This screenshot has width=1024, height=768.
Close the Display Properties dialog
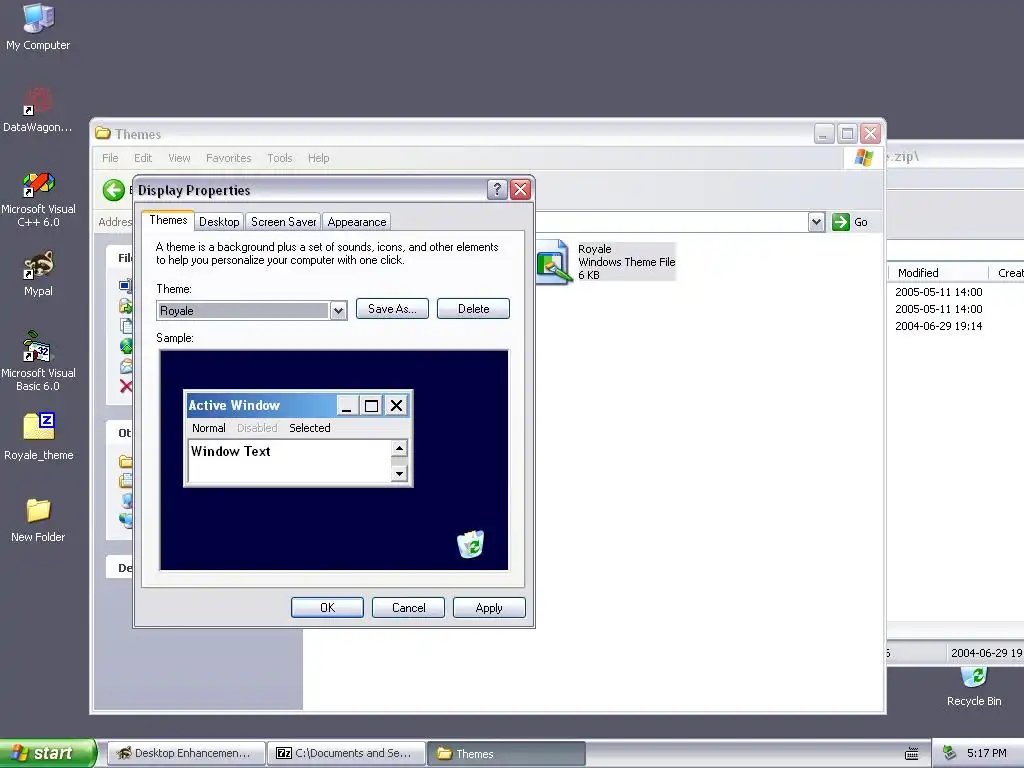tap(520, 189)
